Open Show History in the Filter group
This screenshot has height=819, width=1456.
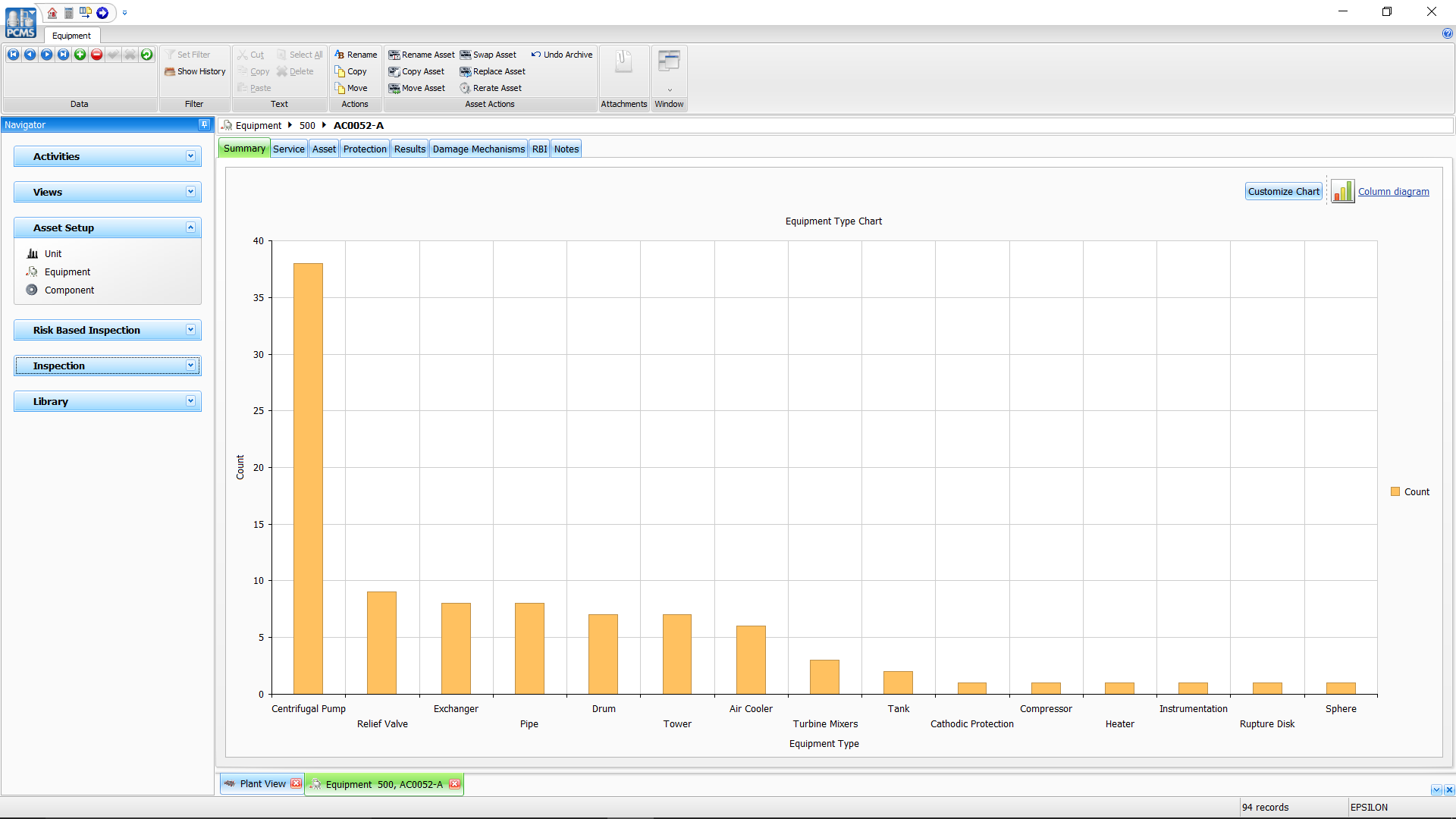point(195,71)
